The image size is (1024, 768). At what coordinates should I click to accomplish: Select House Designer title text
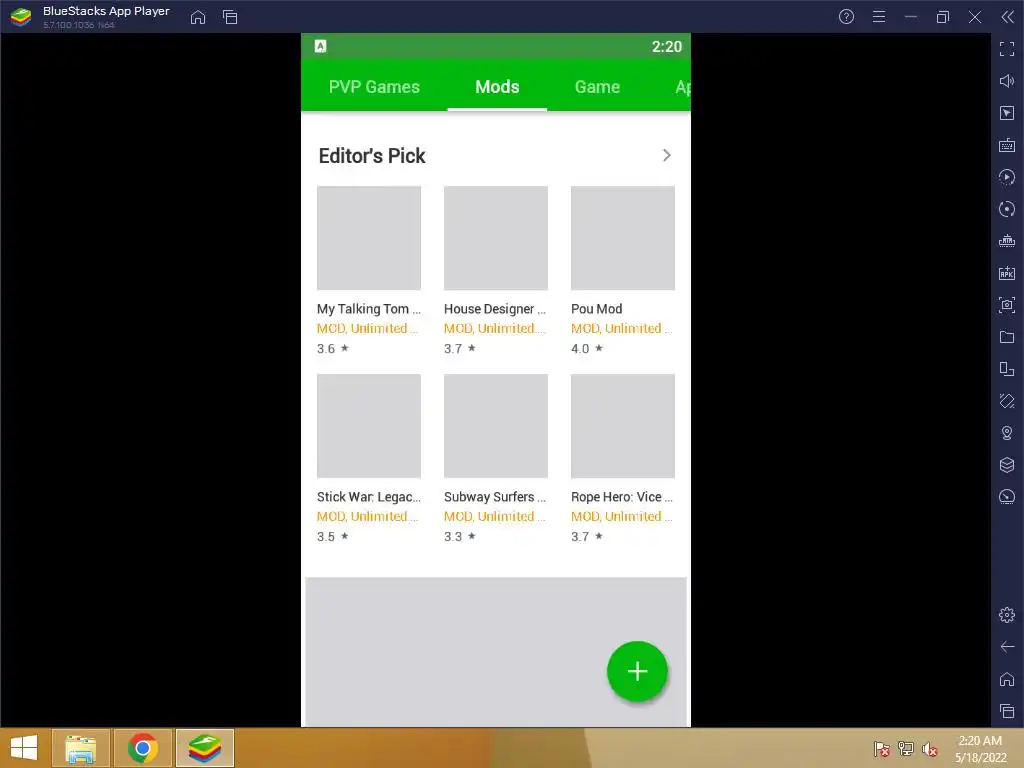[x=495, y=309]
